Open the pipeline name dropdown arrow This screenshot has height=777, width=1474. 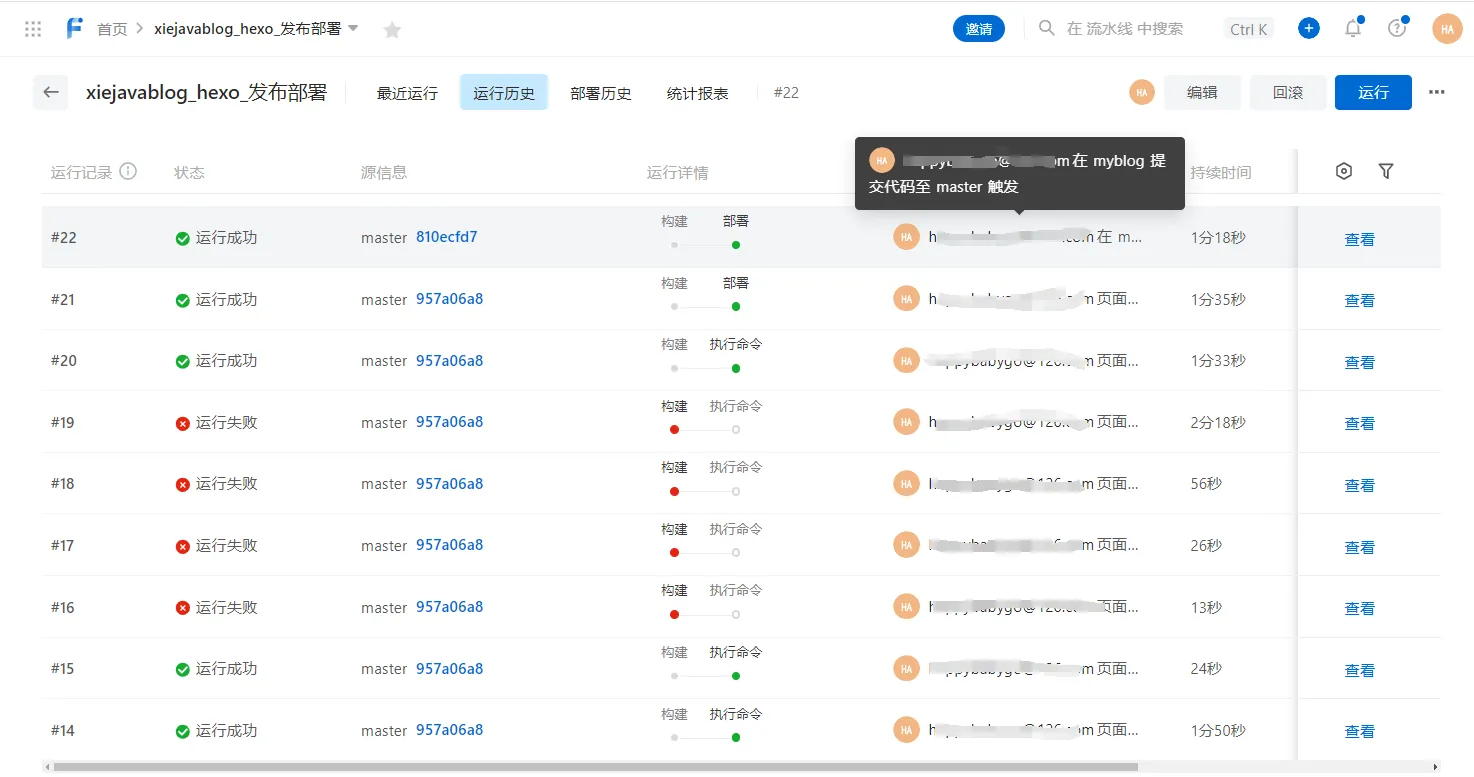pos(354,29)
